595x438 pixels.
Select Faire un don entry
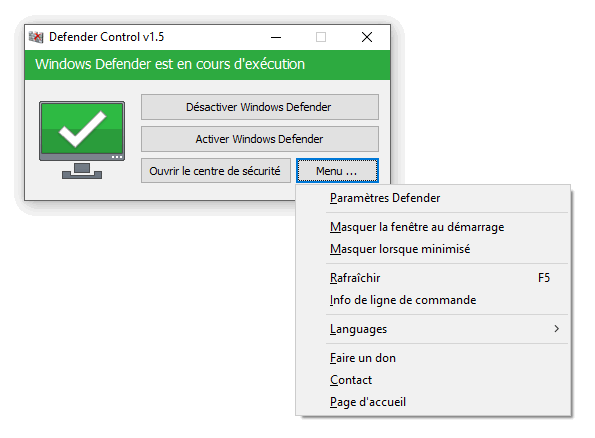click(x=433, y=358)
